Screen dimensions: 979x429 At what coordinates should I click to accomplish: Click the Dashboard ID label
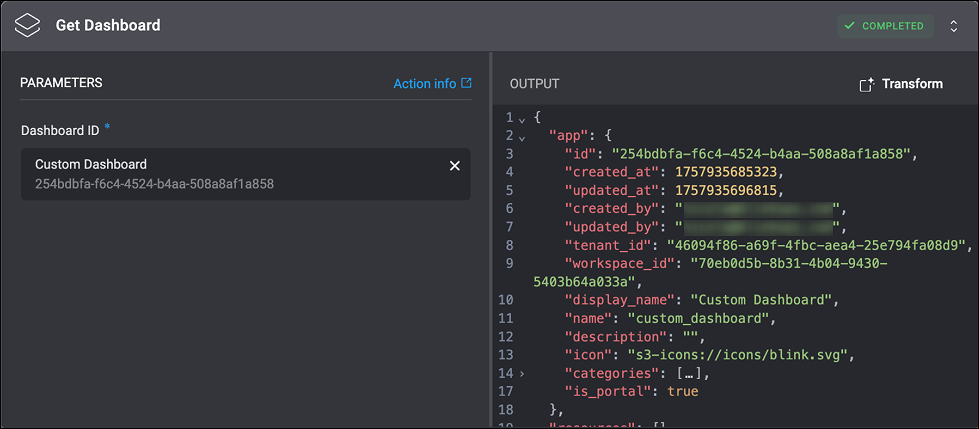(x=60, y=131)
